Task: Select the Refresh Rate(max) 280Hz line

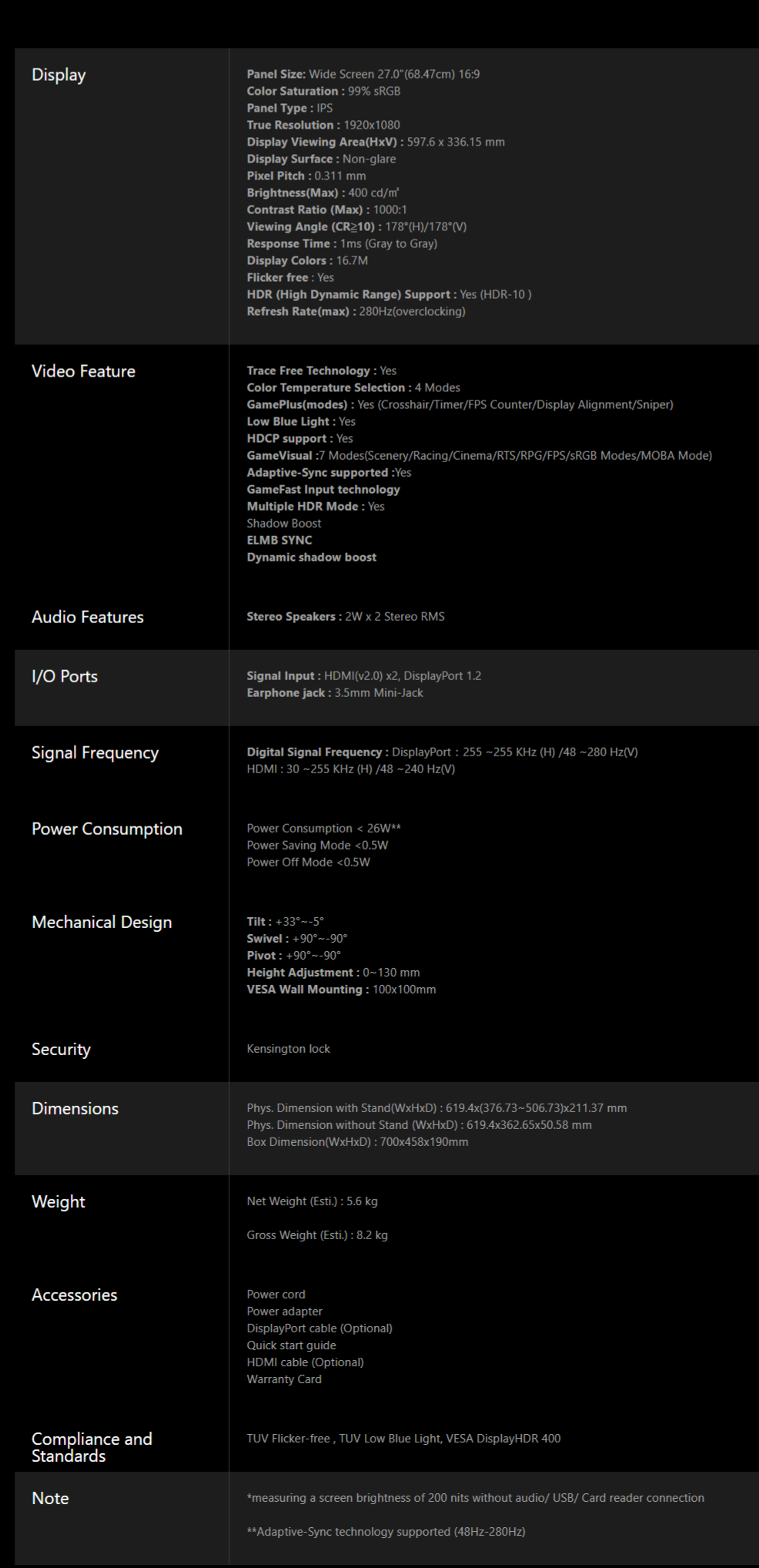Action: (356, 311)
